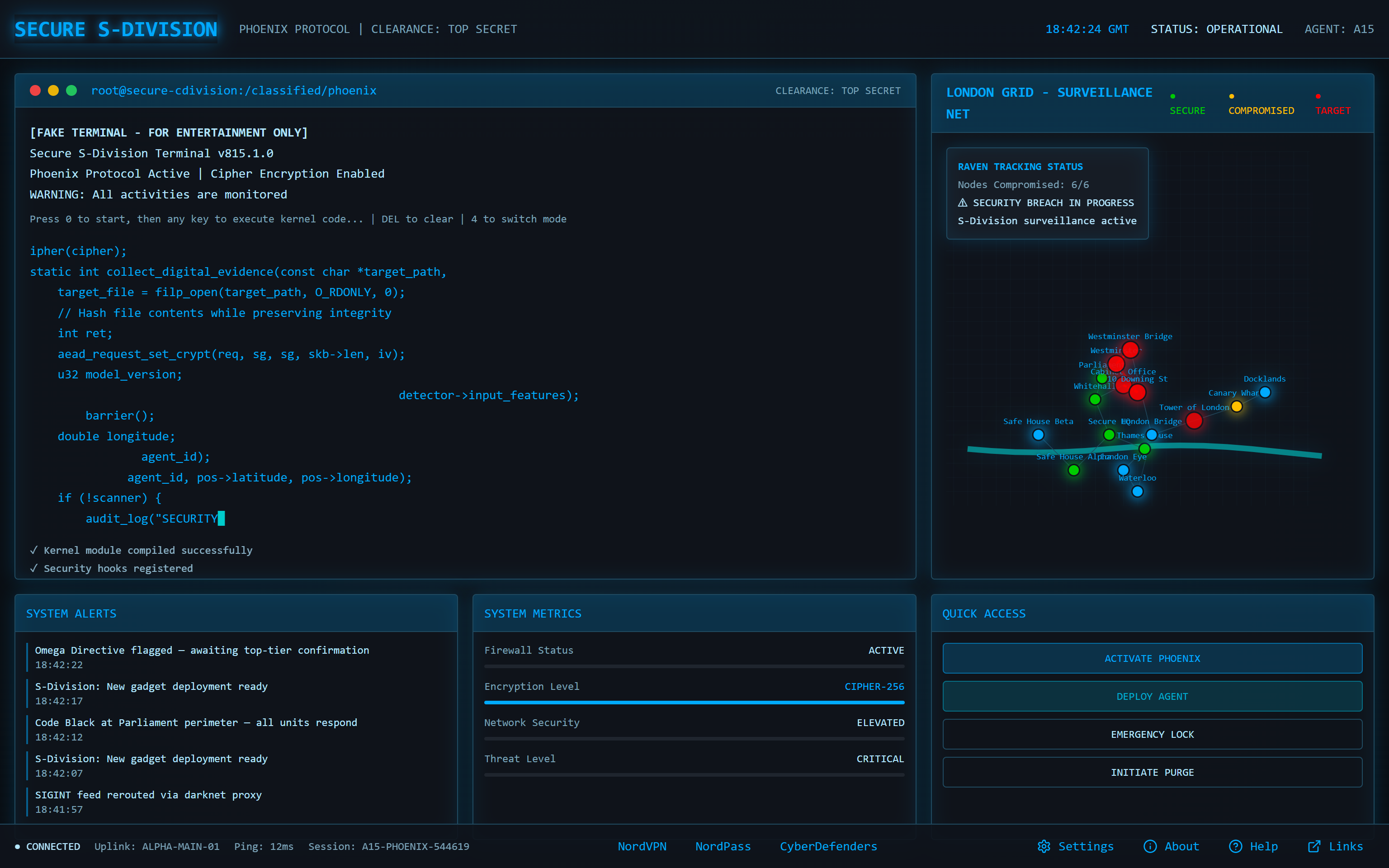This screenshot has width=1389, height=868.
Task: Click the terminal cursor after audit_log line
Action: click(x=221, y=519)
